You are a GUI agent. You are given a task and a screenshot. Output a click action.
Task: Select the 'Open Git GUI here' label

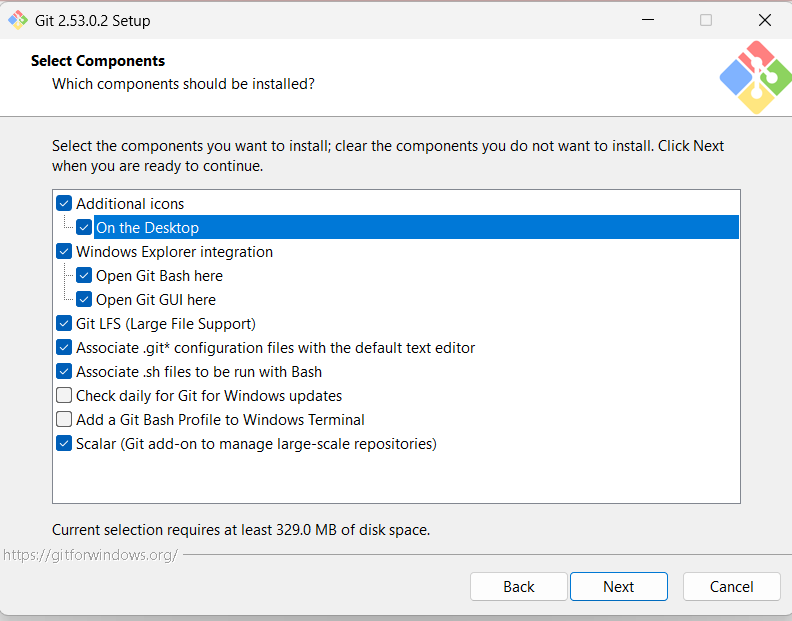156,300
